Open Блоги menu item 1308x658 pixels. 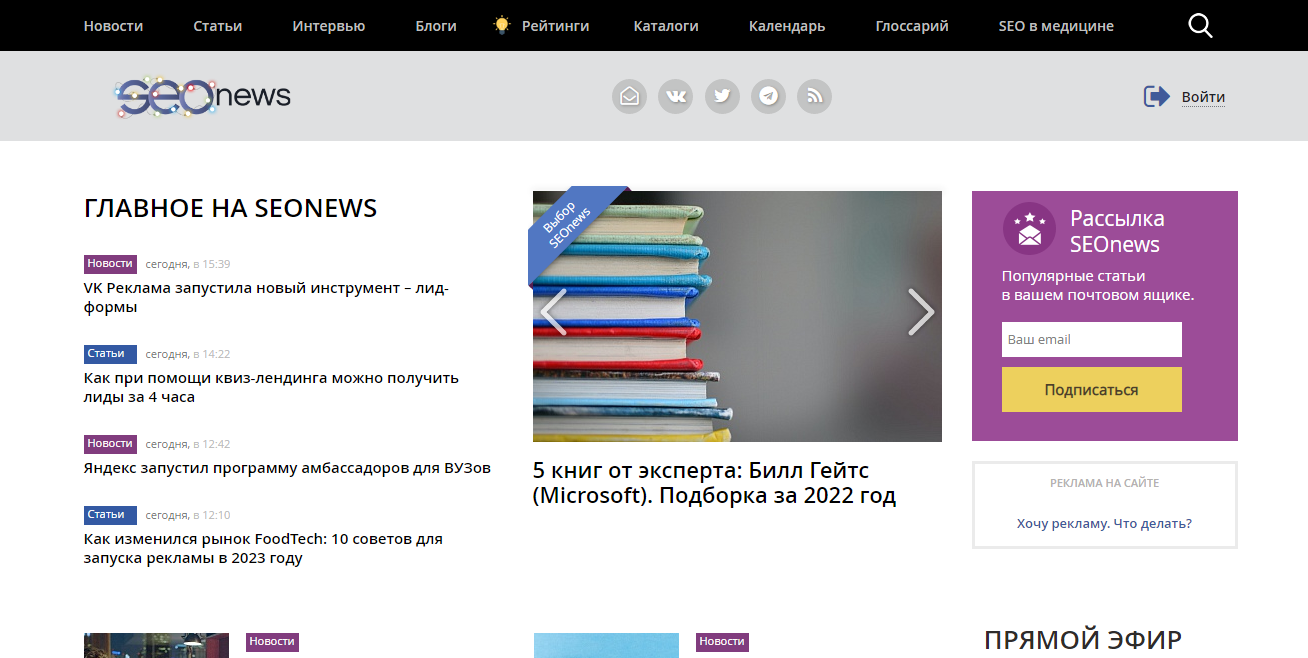(x=436, y=26)
